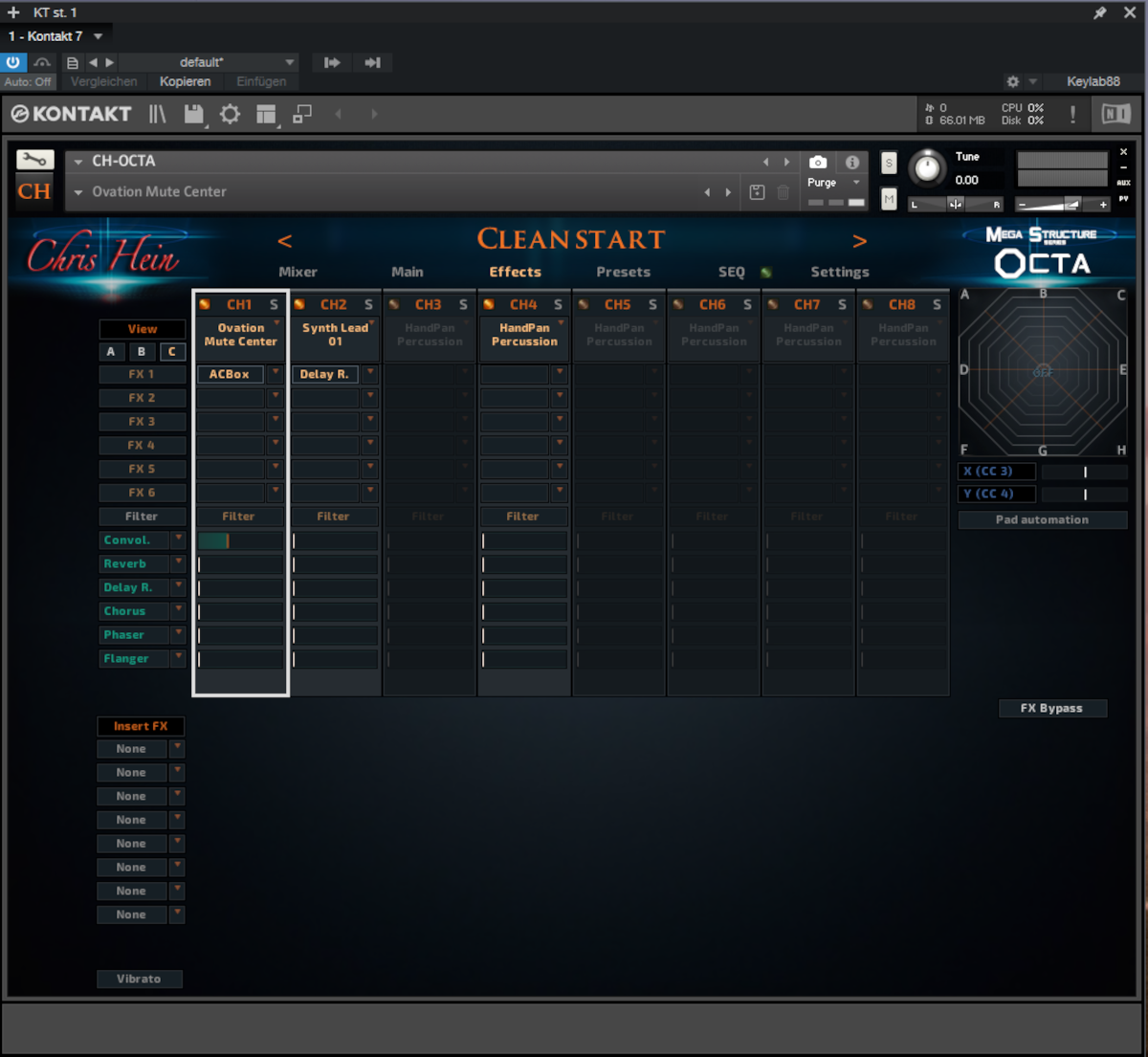Enable the CH3 channel power LED
The height and width of the screenshot is (1057, 1148).
(x=394, y=304)
